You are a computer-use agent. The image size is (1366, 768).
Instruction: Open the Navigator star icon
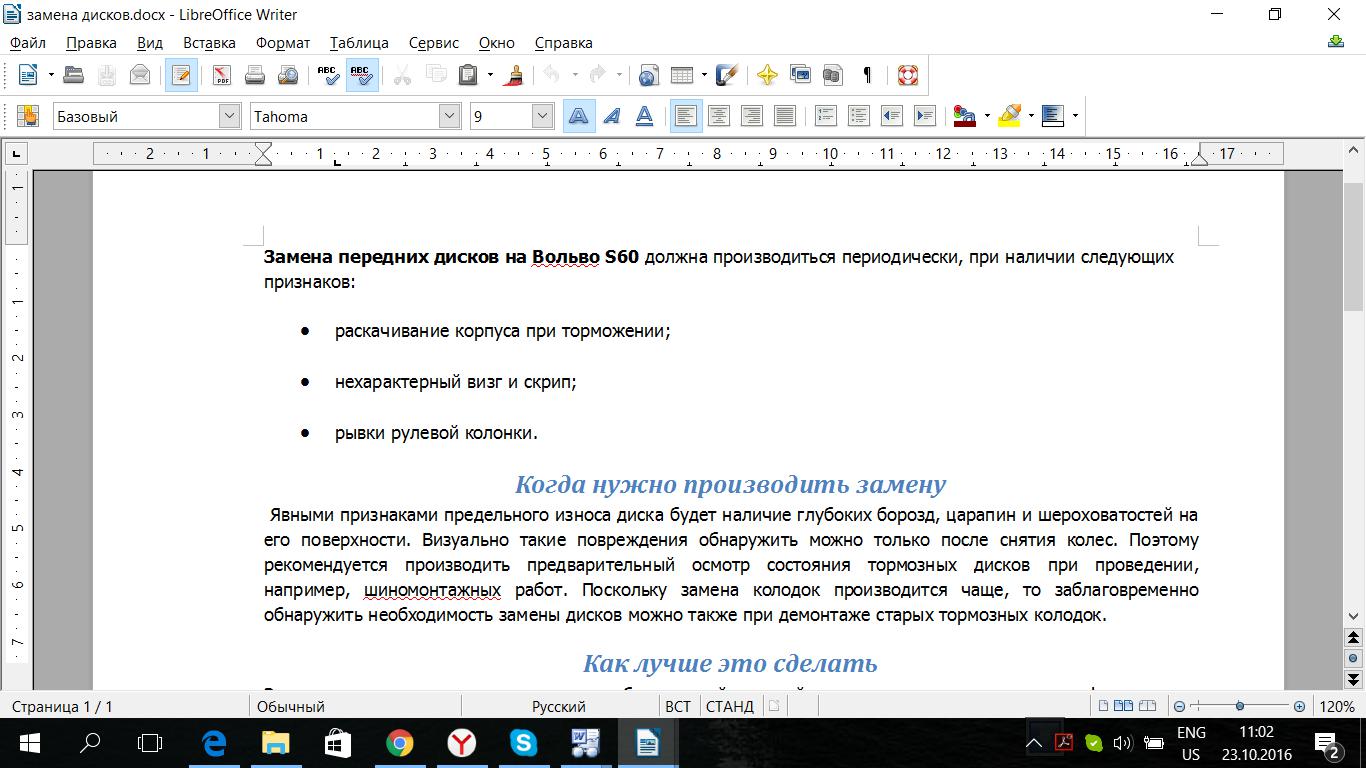[x=767, y=75]
